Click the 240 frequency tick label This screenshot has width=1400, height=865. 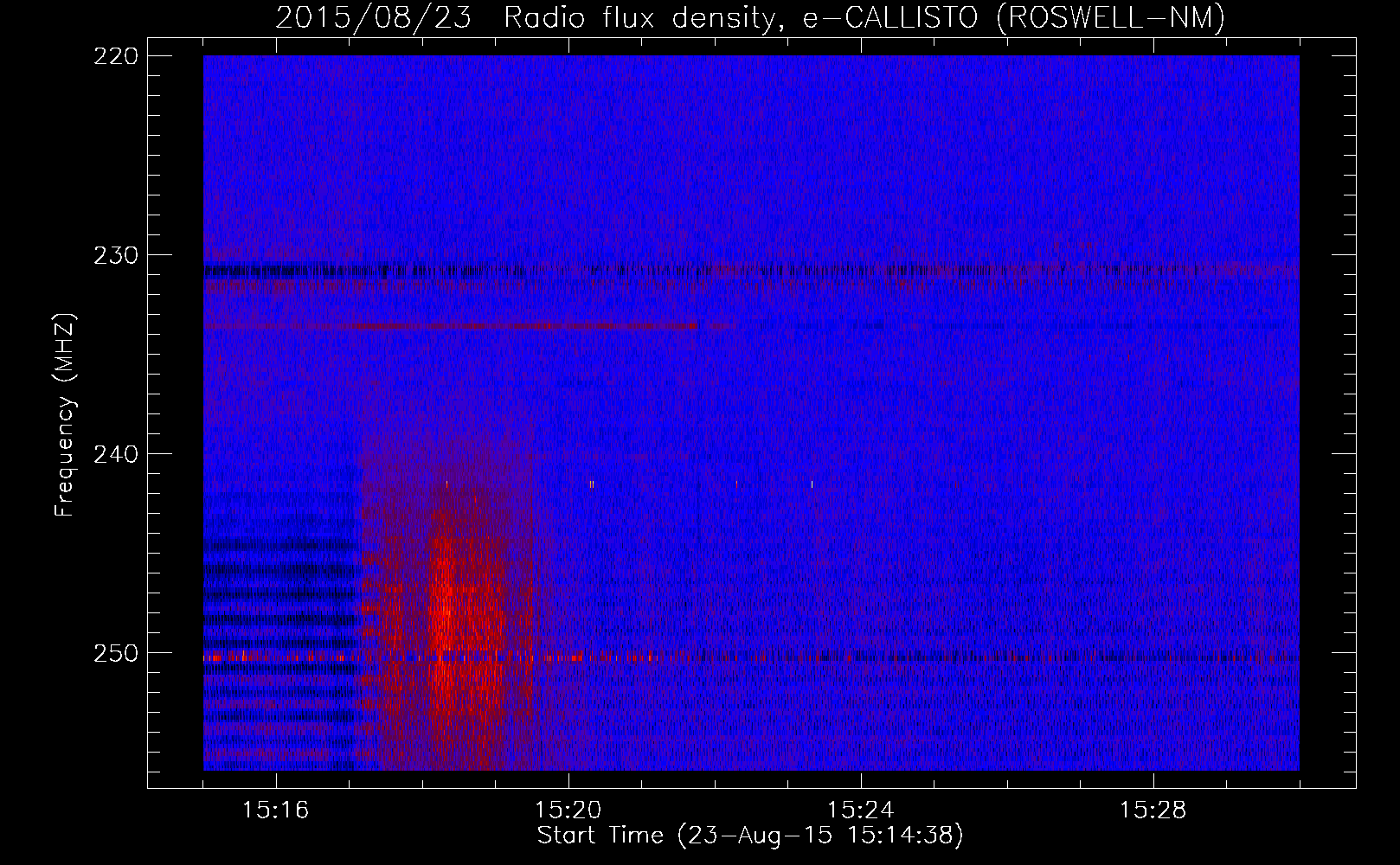117,454
